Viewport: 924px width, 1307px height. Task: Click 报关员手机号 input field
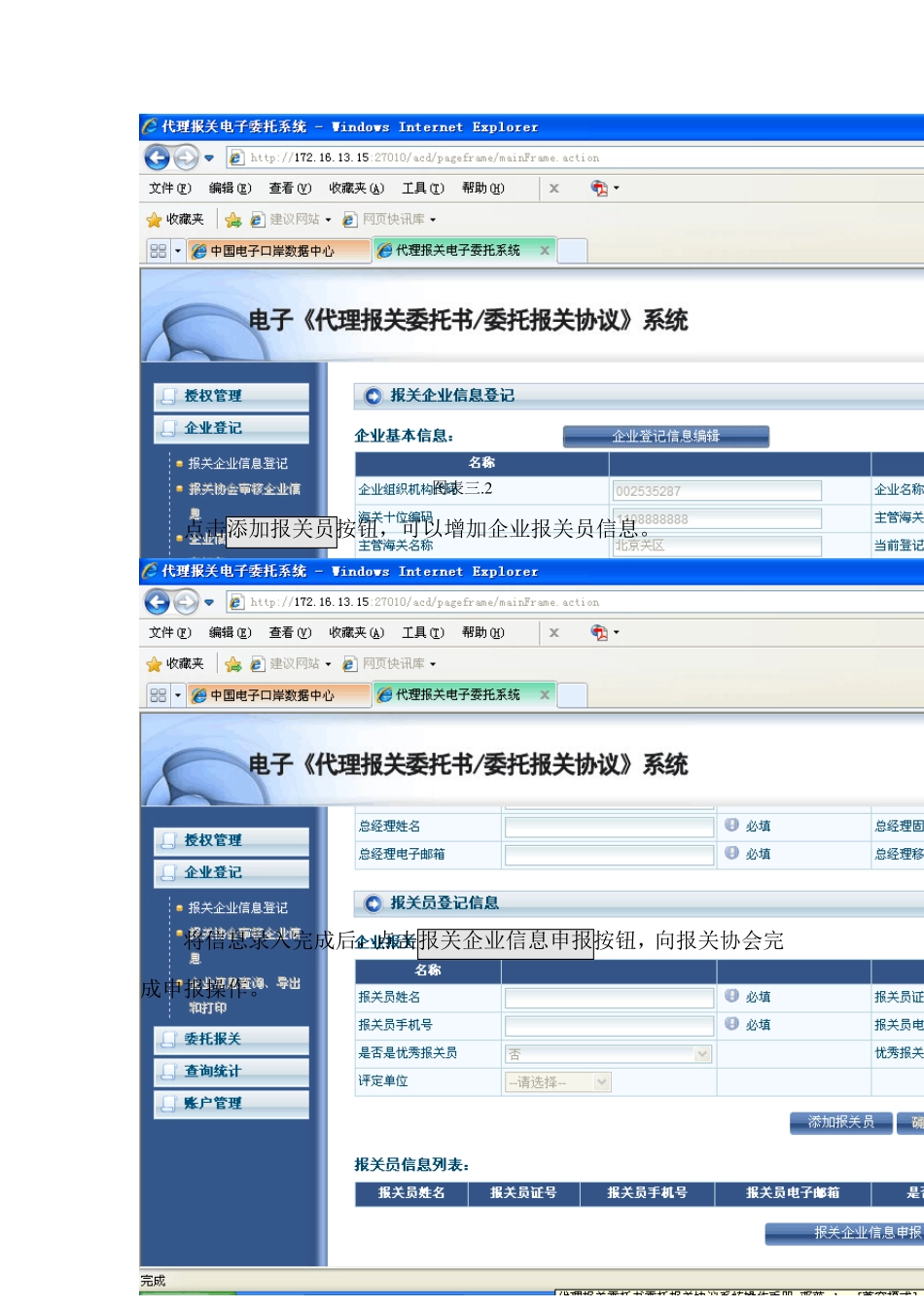[x=610, y=1026]
